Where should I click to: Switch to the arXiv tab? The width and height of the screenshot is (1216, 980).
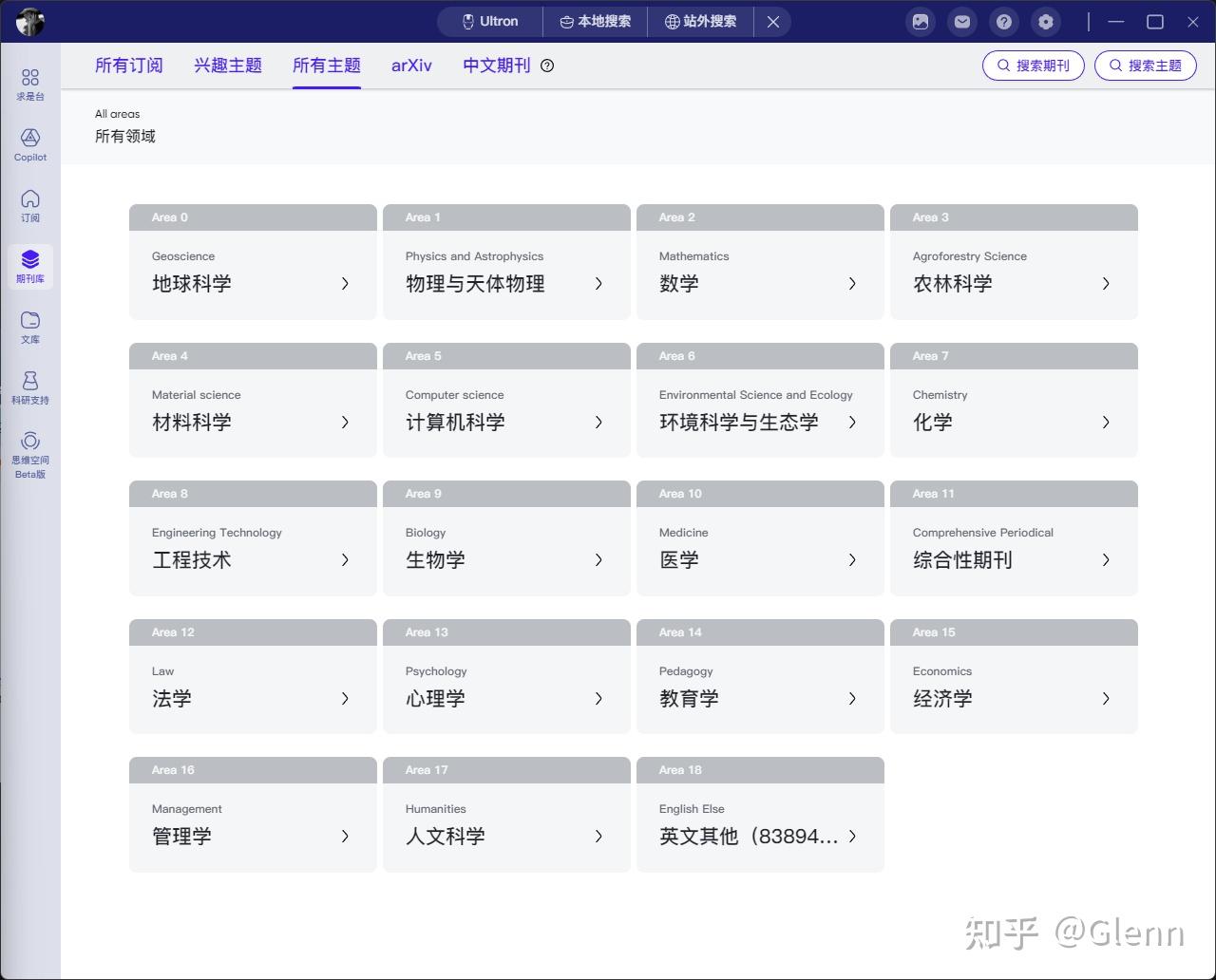(x=411, y=66)
